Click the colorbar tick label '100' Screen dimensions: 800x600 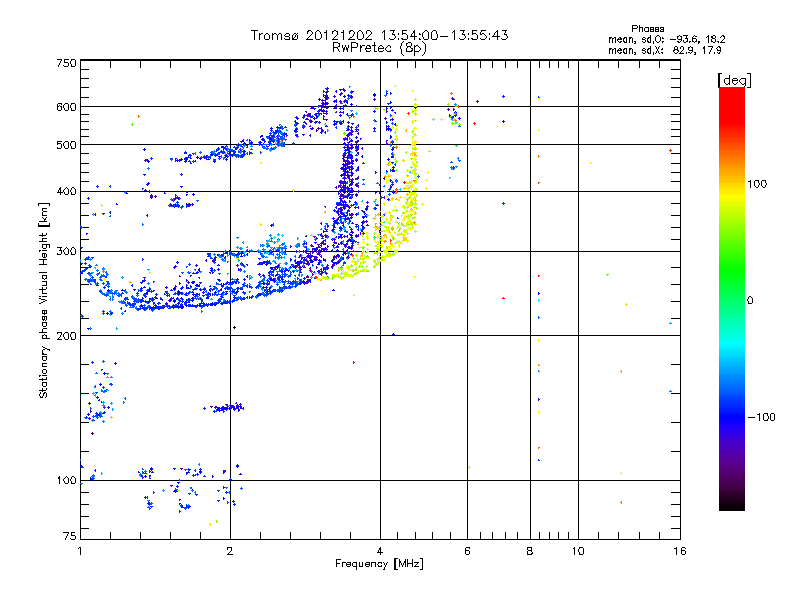(757, 184)
